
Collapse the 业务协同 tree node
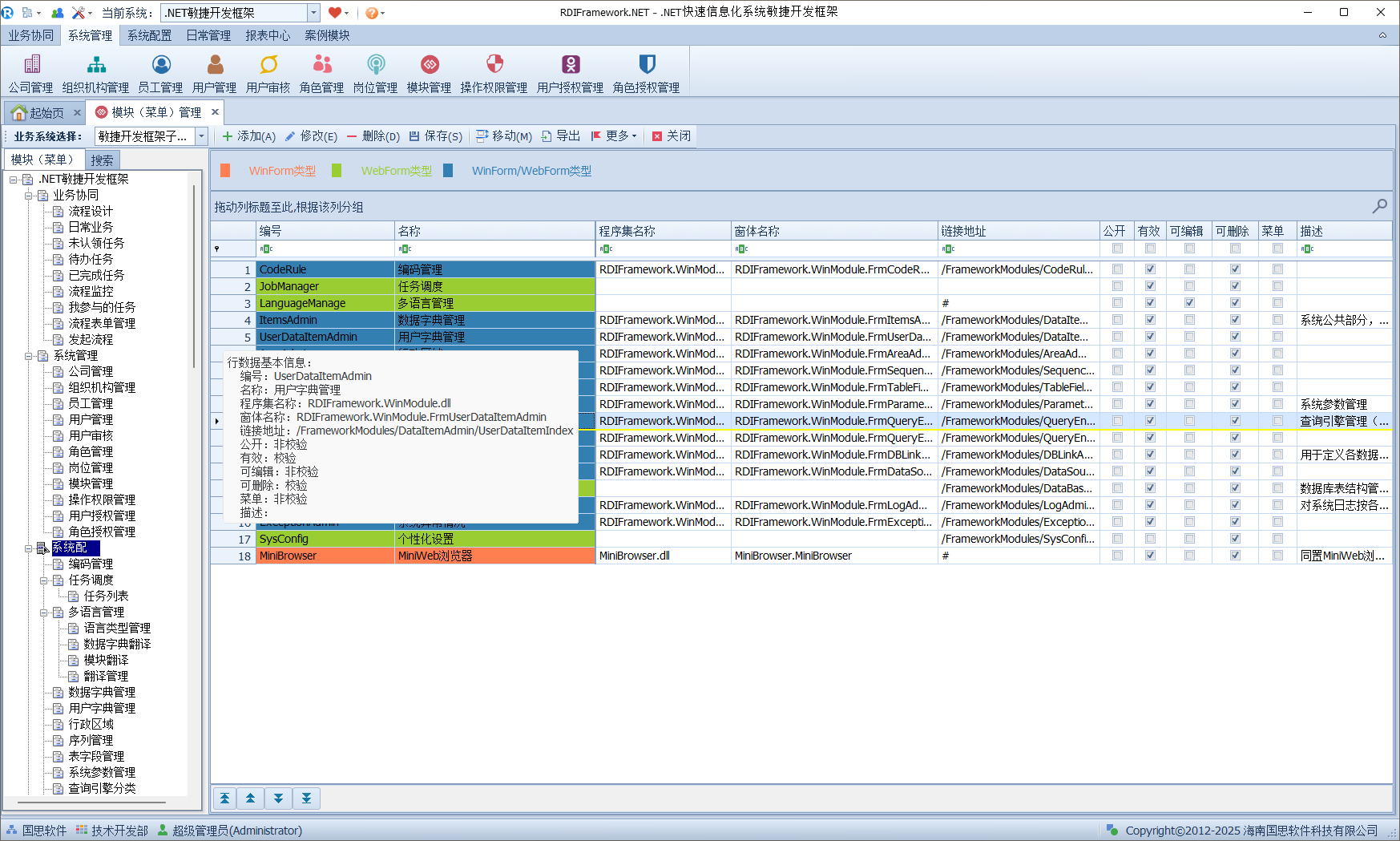tap(29, 196)
